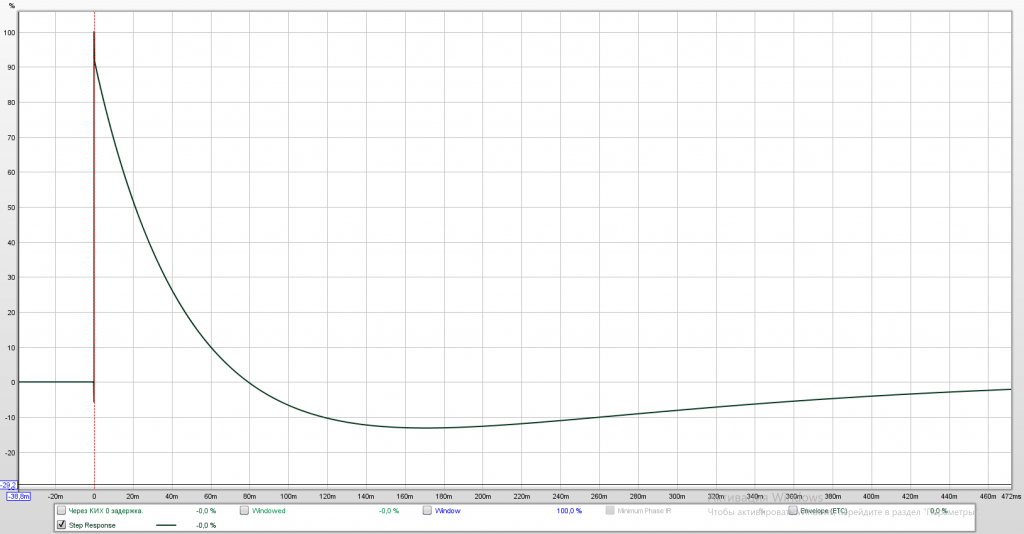Uncheck the Step Response checkbox
The width and height of the screenshot is (1024, 534).
[x=61, y=525]
